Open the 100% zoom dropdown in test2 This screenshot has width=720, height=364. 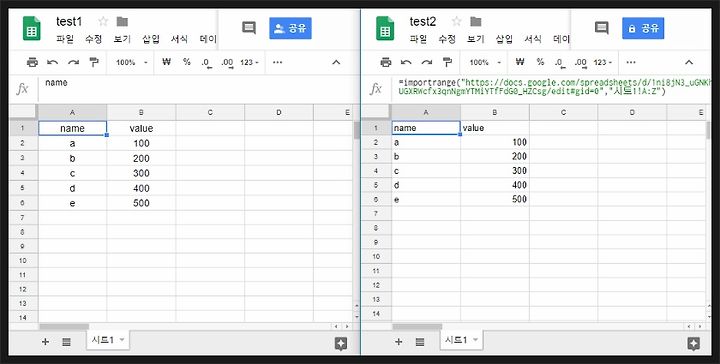click(485, 62)
